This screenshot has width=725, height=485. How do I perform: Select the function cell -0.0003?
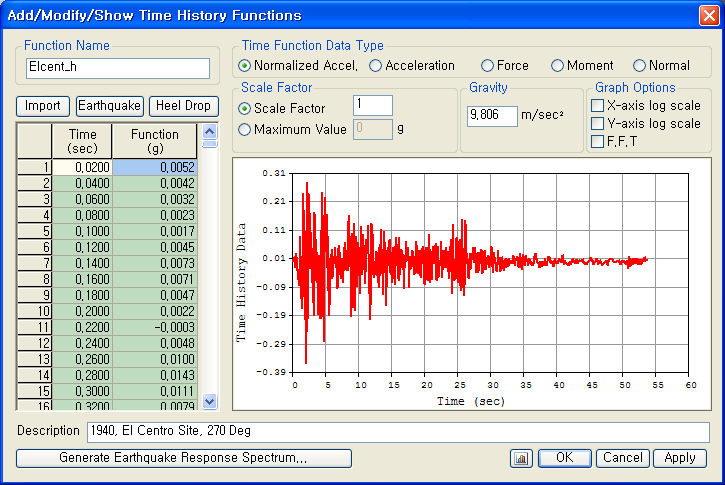(155, 327)
